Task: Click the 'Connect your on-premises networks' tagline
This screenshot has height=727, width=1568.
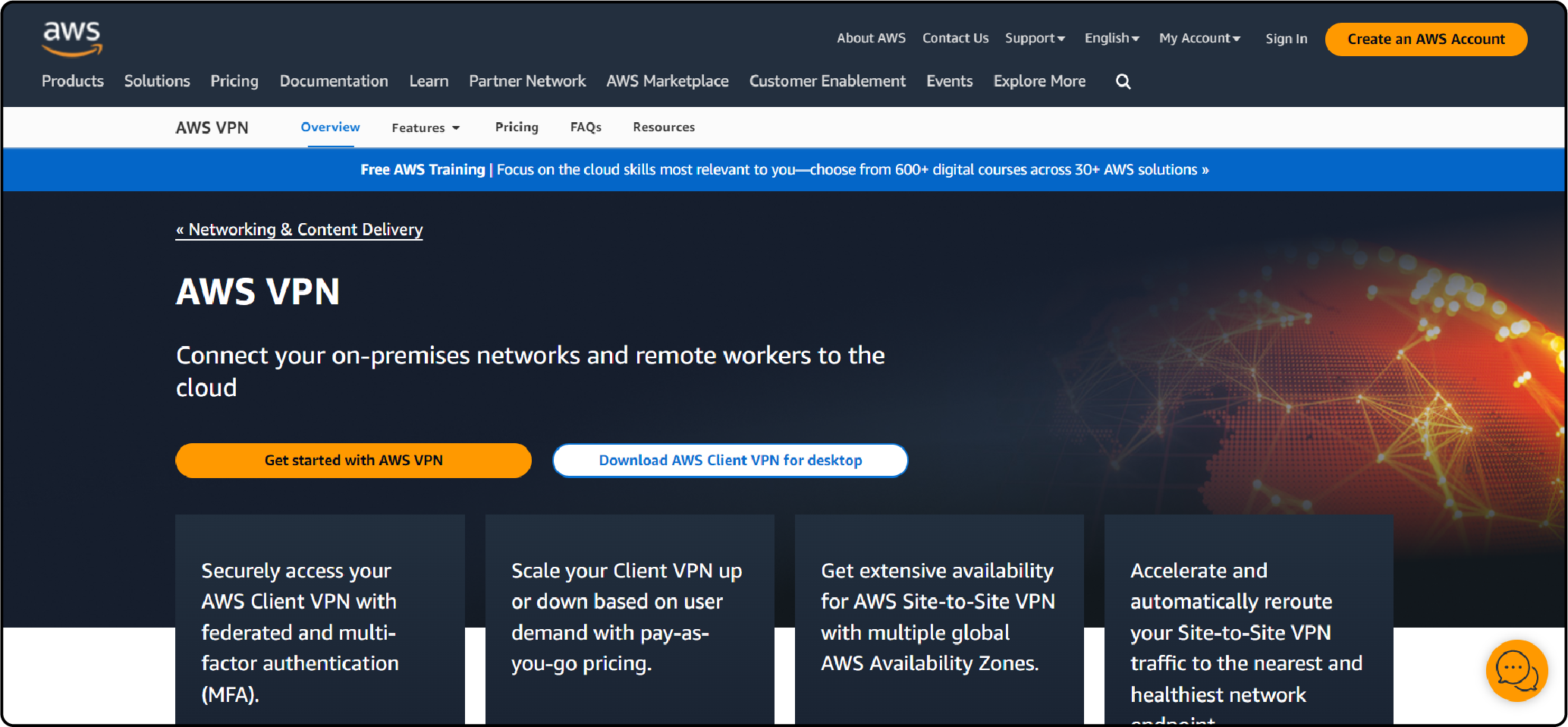Action: tap(530, 372)
